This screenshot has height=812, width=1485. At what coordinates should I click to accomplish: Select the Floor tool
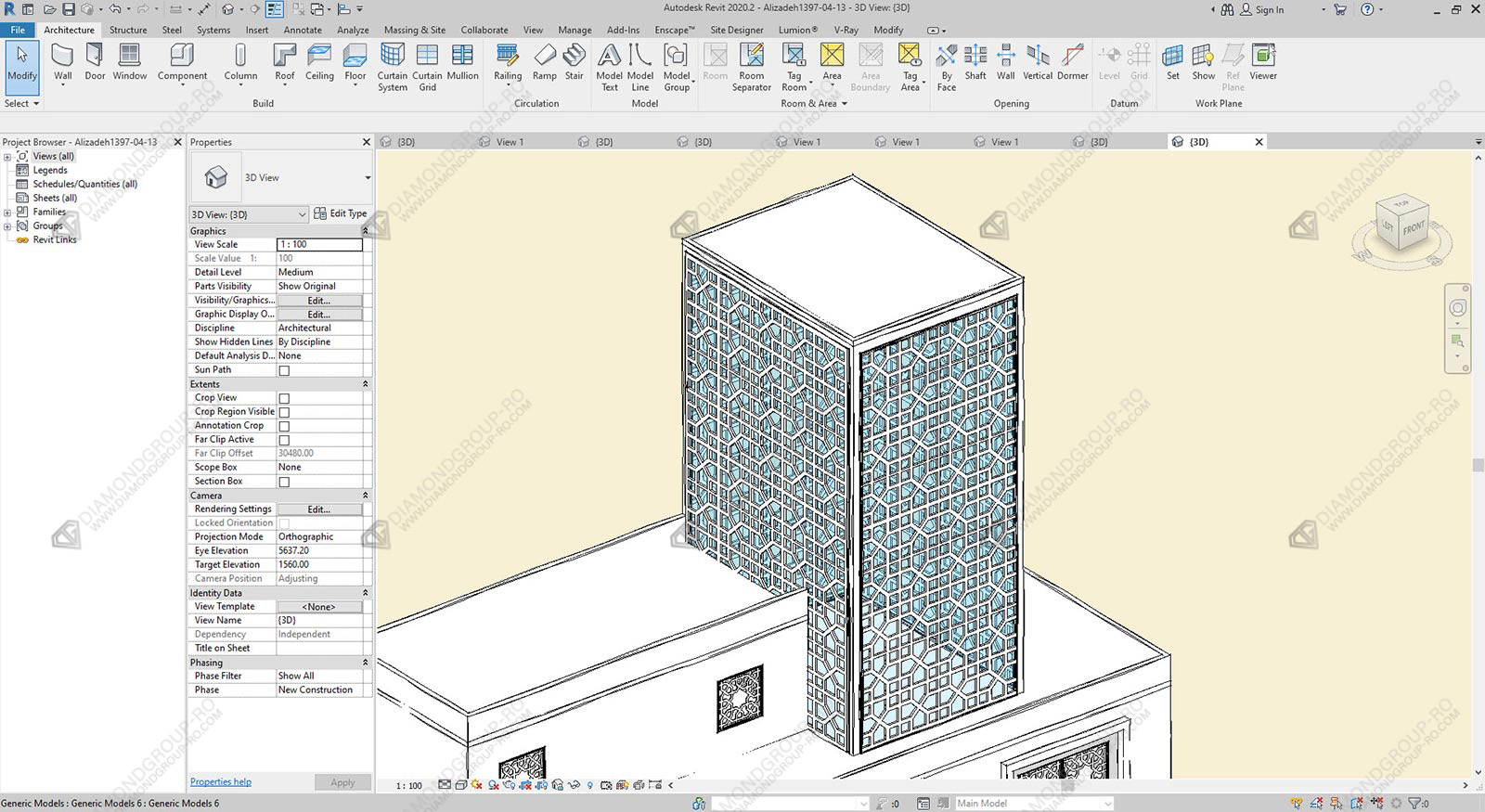355,63
